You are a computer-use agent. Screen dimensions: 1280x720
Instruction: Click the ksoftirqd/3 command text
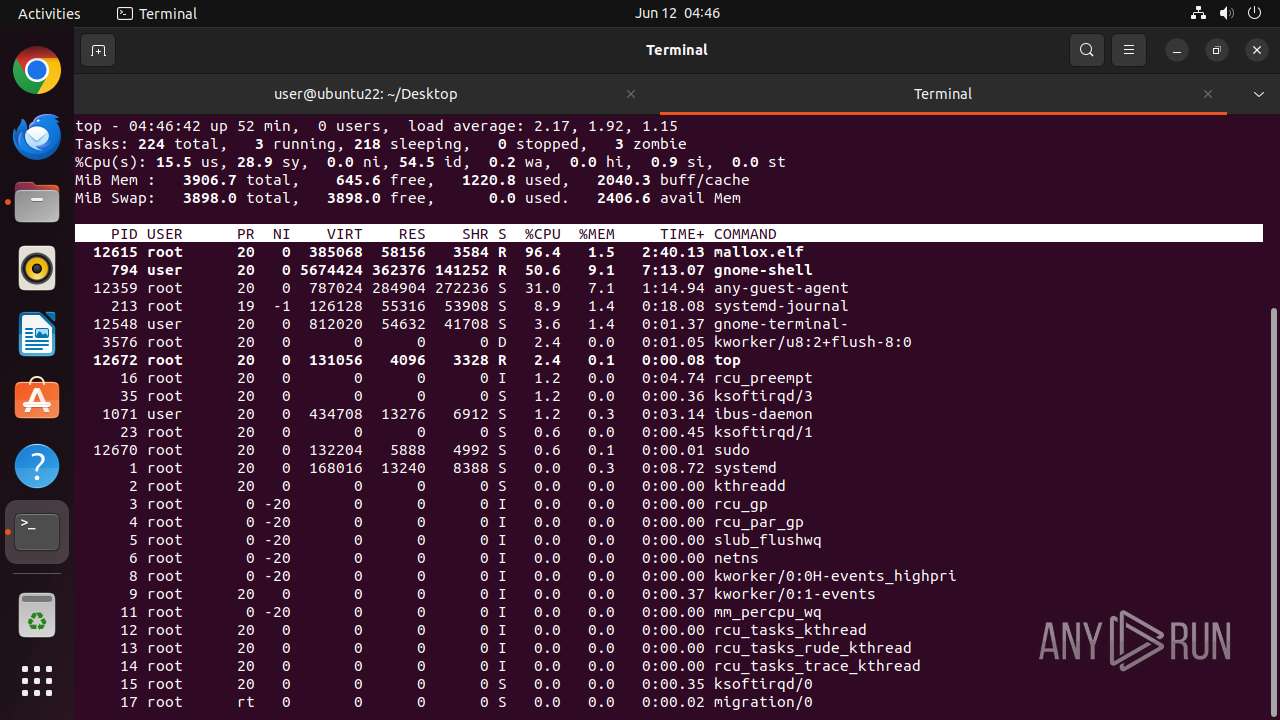click(x=763, y=396)
